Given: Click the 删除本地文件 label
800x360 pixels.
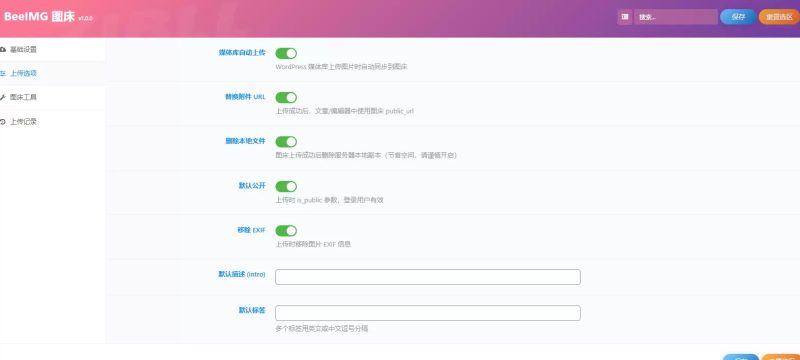Looking at the screenshot, I should click(x=245, y=141).
